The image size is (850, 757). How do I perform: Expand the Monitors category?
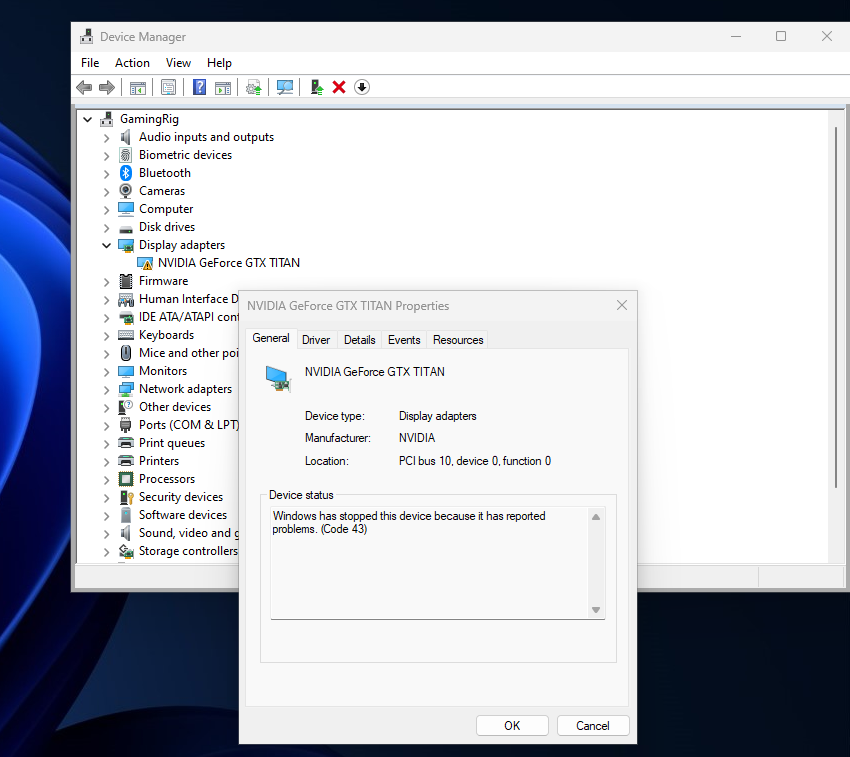[x=106, y=371]
